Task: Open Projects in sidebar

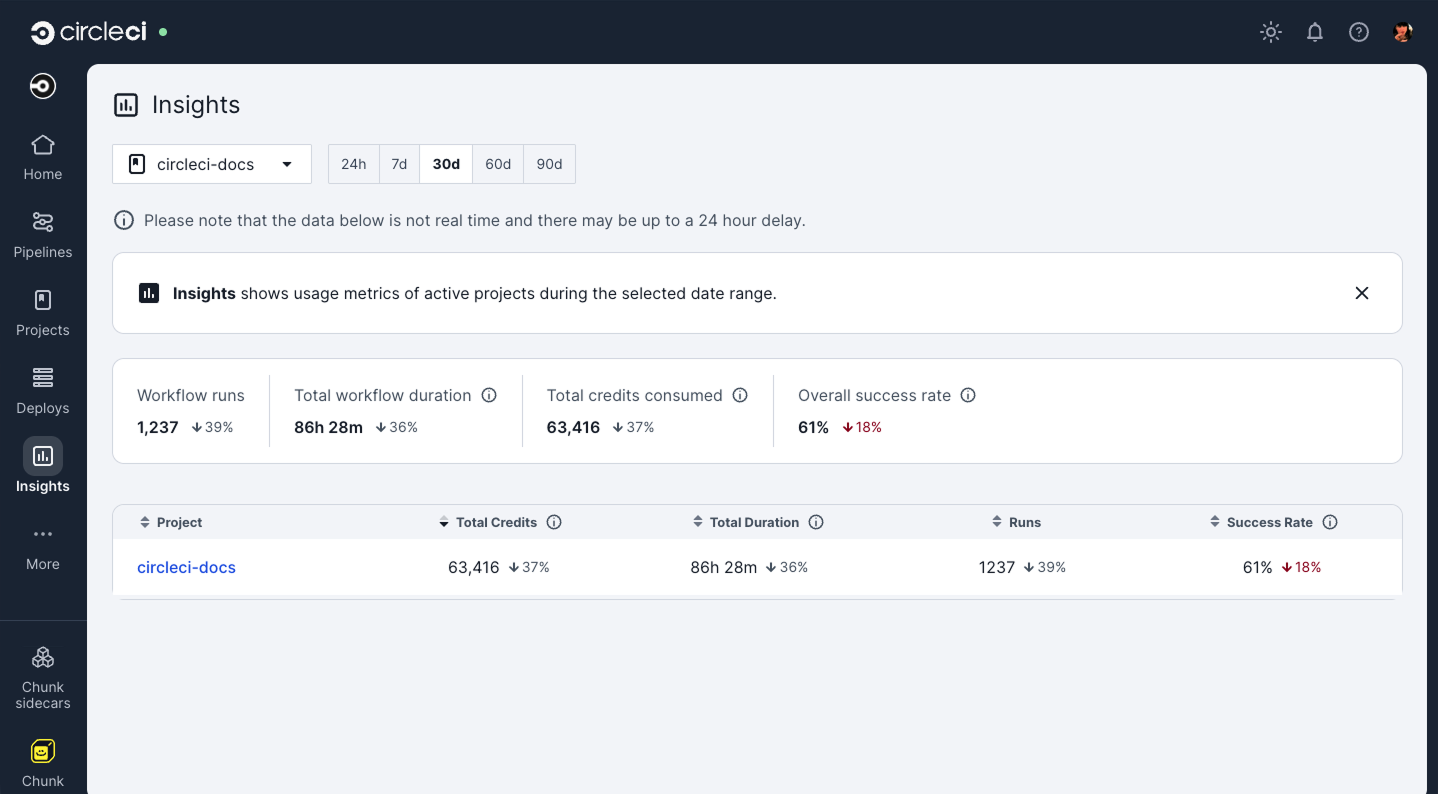Action: click(43, 314)
